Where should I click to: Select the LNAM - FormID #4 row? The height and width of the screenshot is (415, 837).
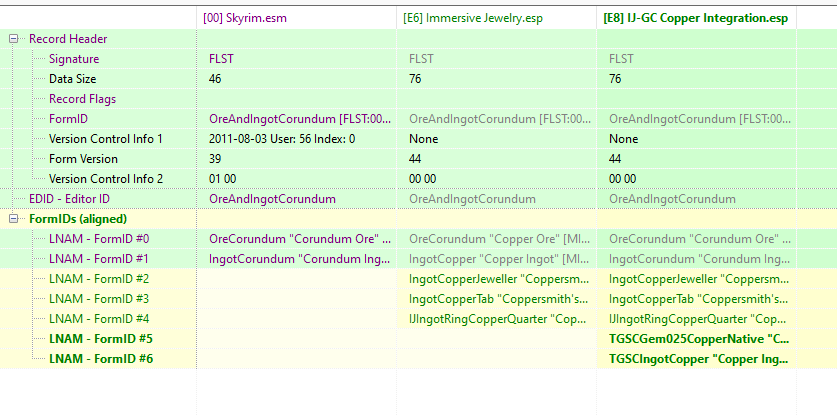418,319
